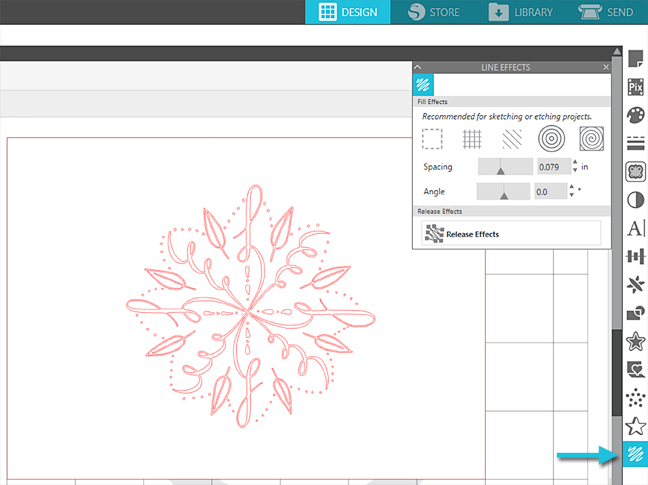
Task: Open the Line Style panel icon
Action: 636,143
